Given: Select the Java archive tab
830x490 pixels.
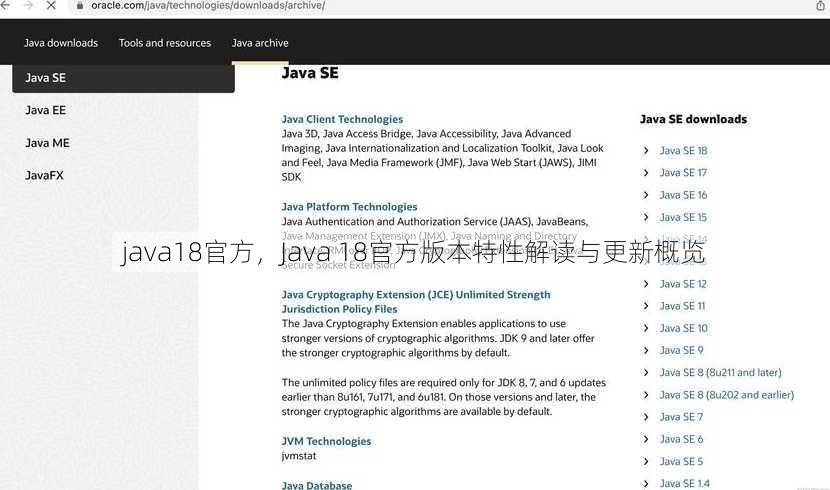Looking at the screenshot, I should (x=260, y=43).
